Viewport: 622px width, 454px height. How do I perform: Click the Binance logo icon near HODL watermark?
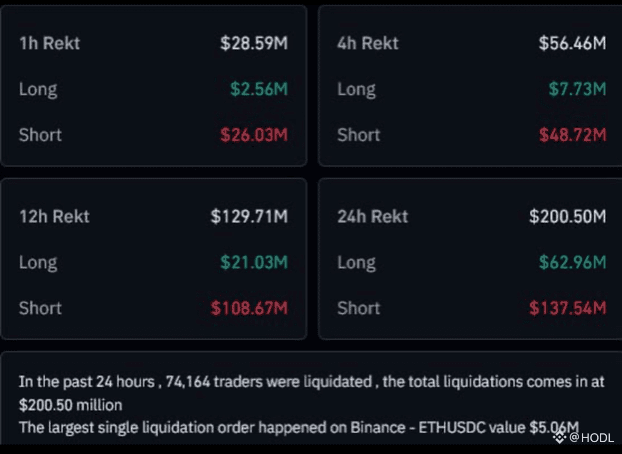coord(559,438)
